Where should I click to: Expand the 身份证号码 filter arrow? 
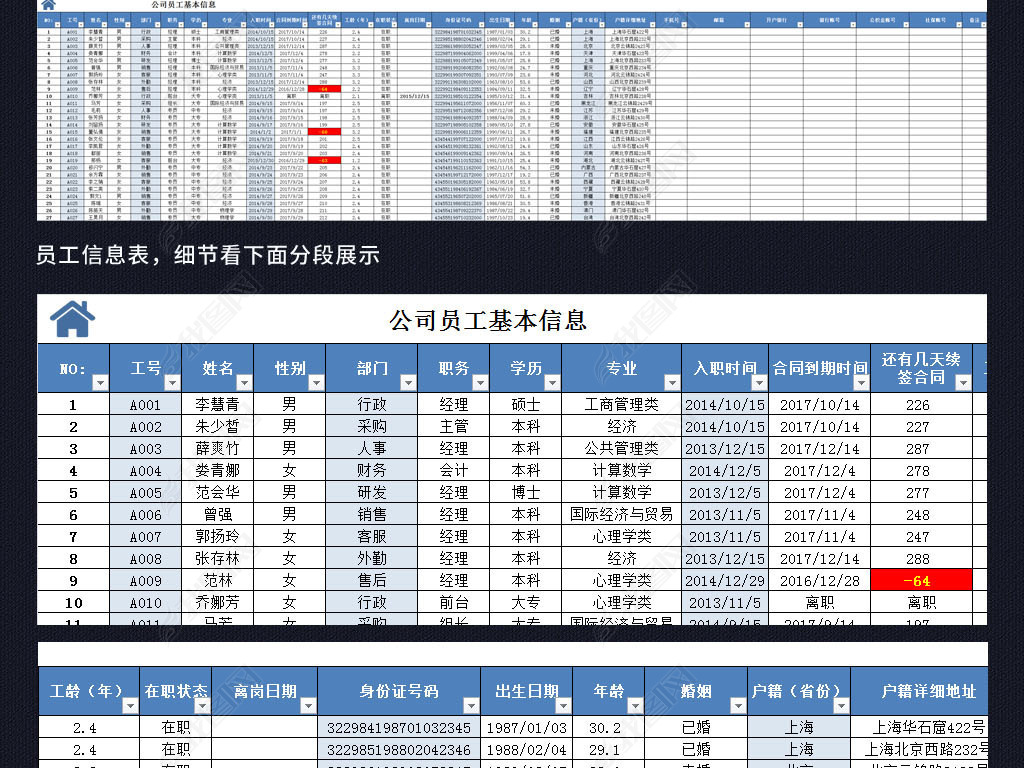471,705
